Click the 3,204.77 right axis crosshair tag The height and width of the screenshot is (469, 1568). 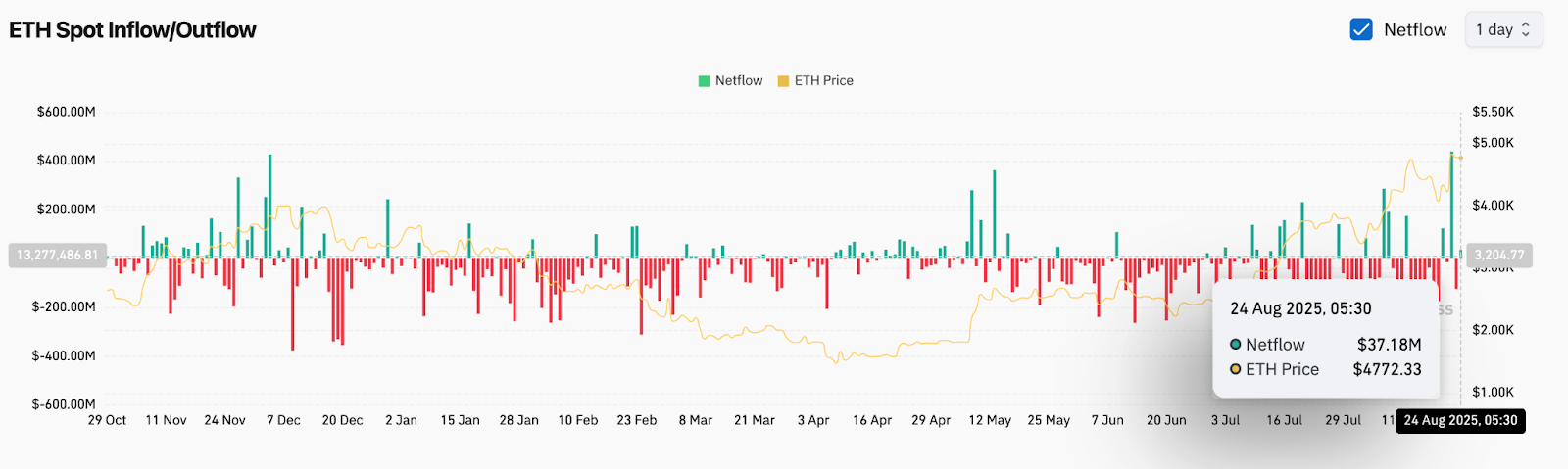(x=1498, y=256)
